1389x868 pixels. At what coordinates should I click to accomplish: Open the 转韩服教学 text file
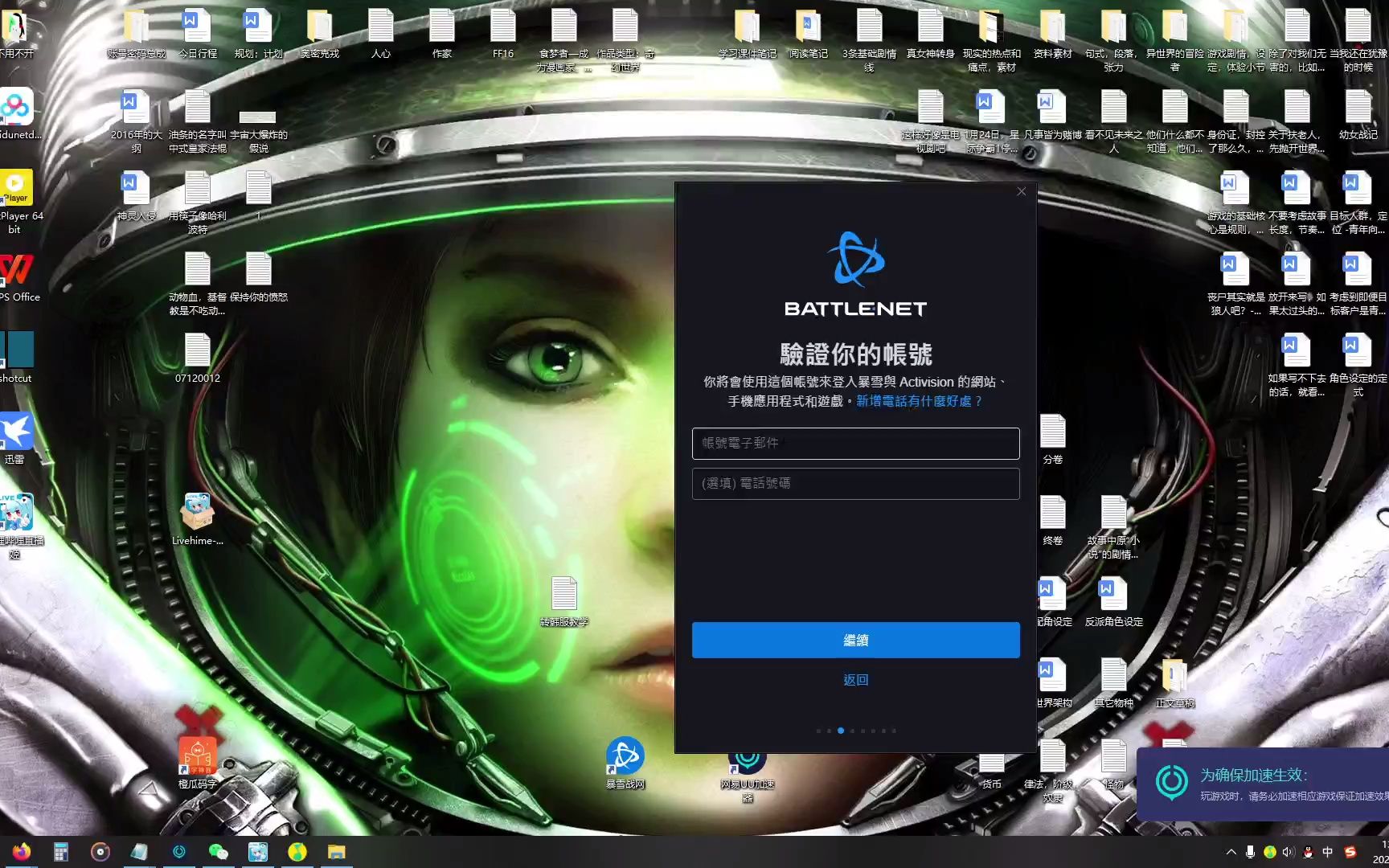click(x=564, y=601)
